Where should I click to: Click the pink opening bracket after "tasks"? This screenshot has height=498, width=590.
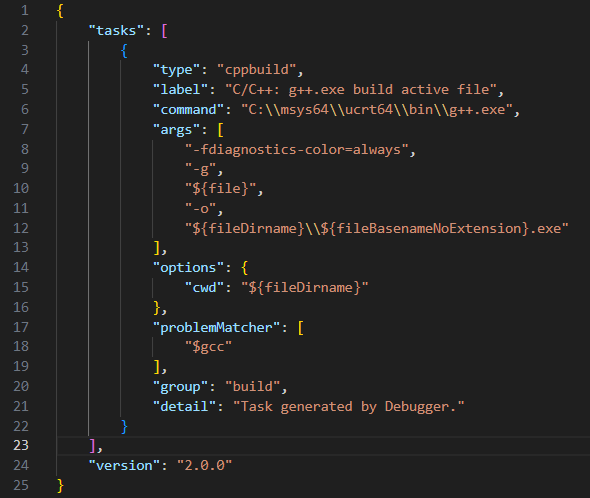pyautogui.click(x=164, y=30)
